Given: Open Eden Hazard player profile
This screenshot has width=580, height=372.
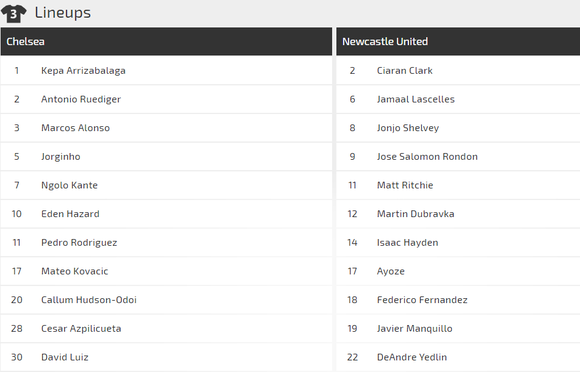Looking at the screenshot, I should click(70, 214).
